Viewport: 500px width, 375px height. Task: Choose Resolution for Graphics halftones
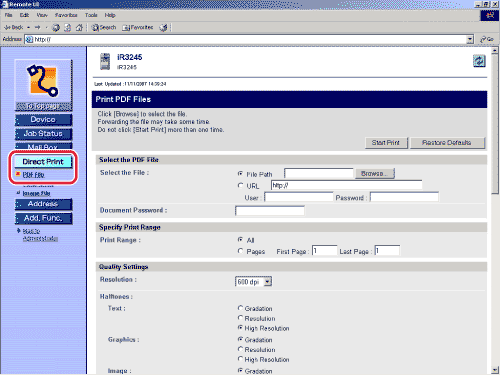click(x=240, y=349)
